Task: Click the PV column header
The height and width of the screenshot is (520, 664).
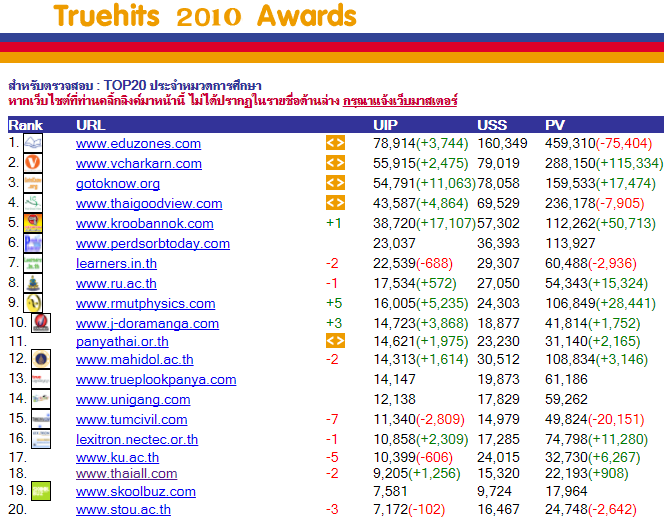Action: click(x=555, y=125)
